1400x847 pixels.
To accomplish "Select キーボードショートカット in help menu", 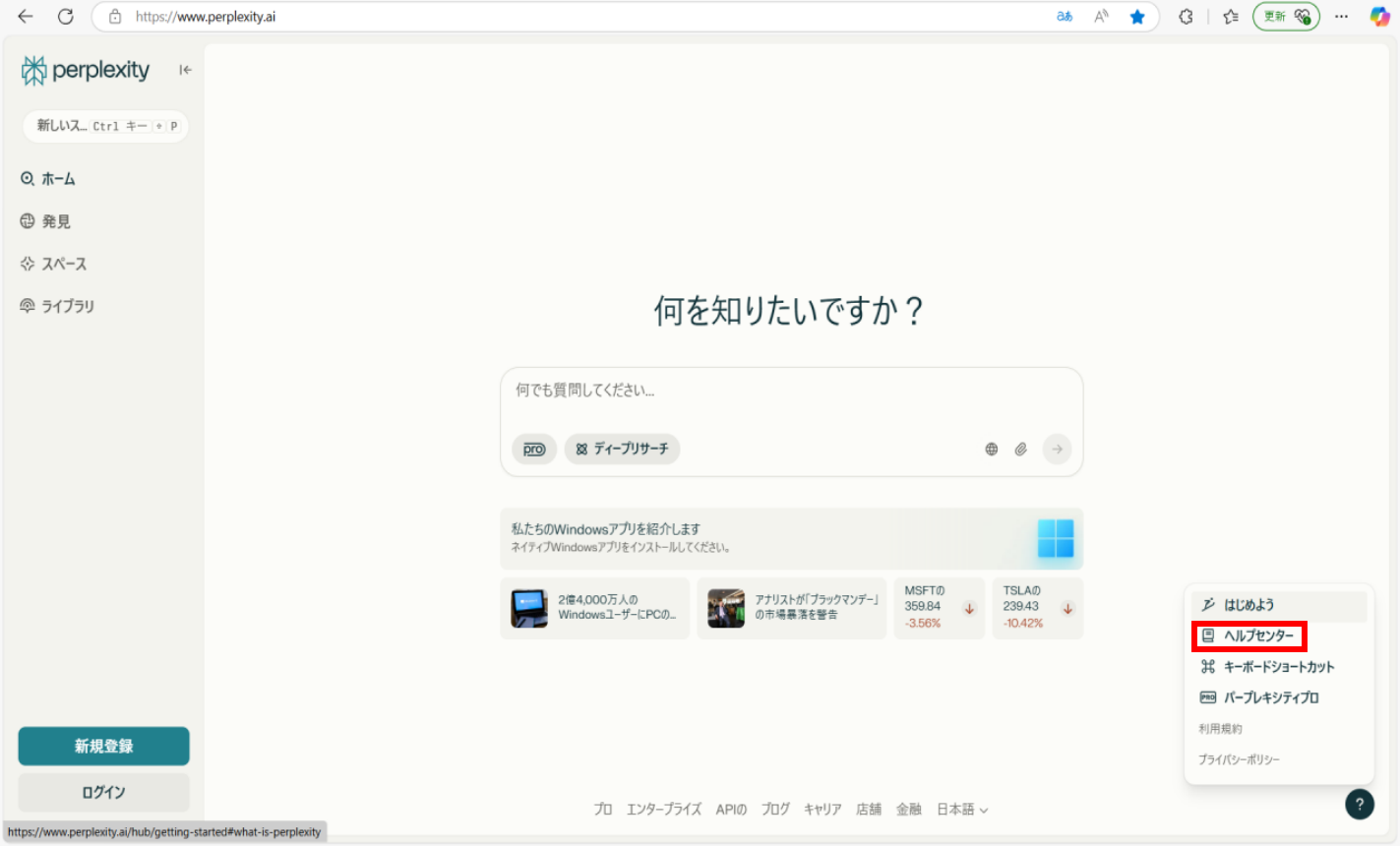I will (1278, 667).
